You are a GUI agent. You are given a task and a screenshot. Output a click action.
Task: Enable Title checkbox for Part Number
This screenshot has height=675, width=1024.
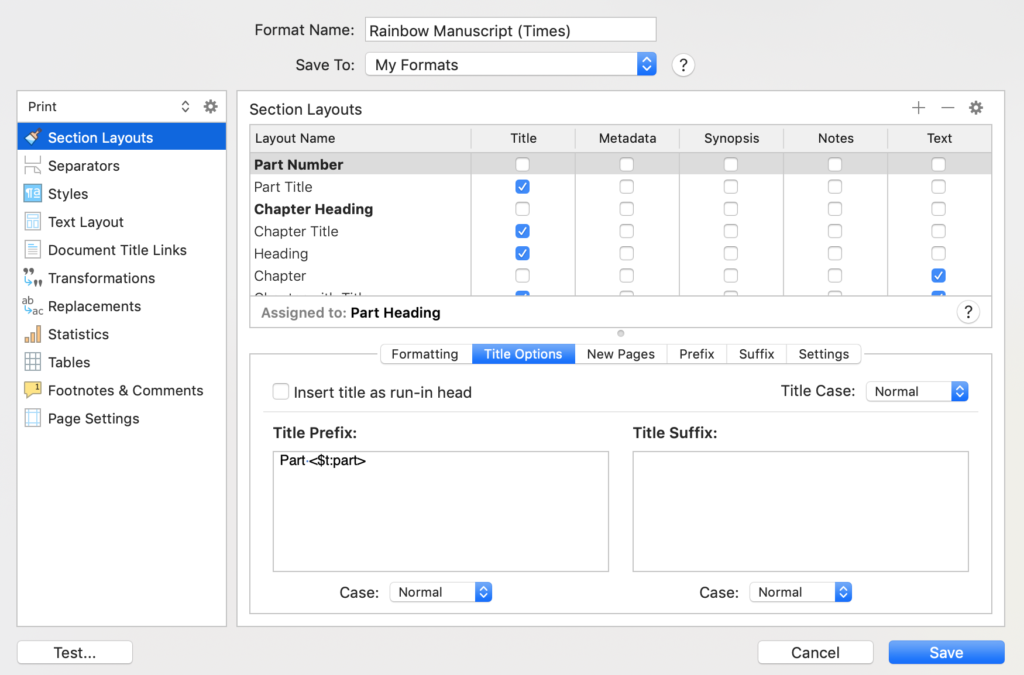click(522, 164)
